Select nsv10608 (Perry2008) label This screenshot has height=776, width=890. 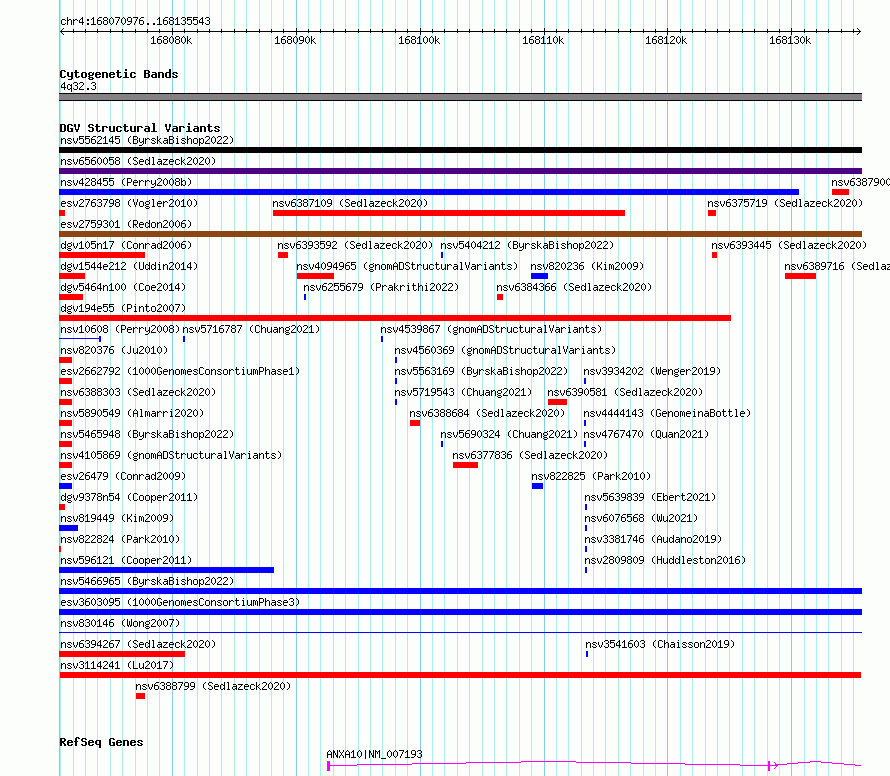click(120, 329)
